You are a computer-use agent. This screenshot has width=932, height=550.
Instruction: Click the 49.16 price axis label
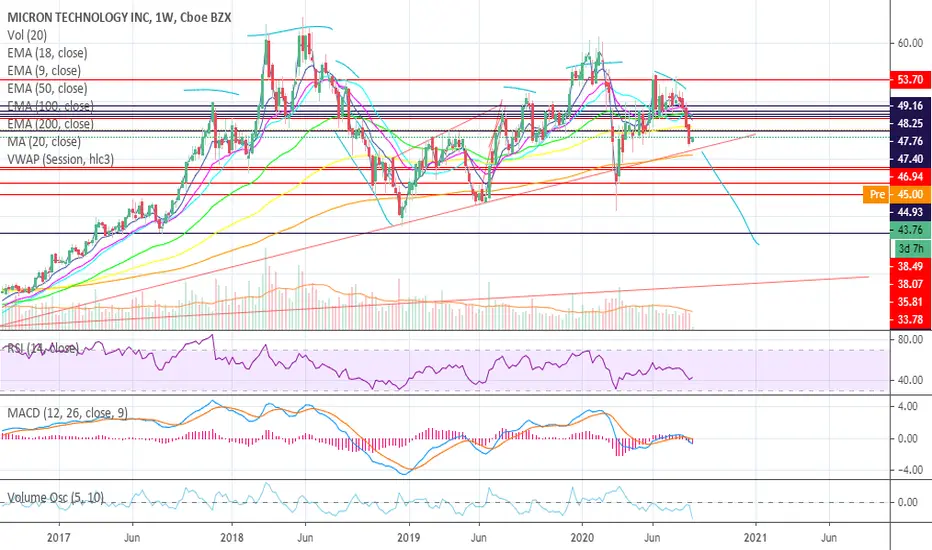(x=910, y=106)
